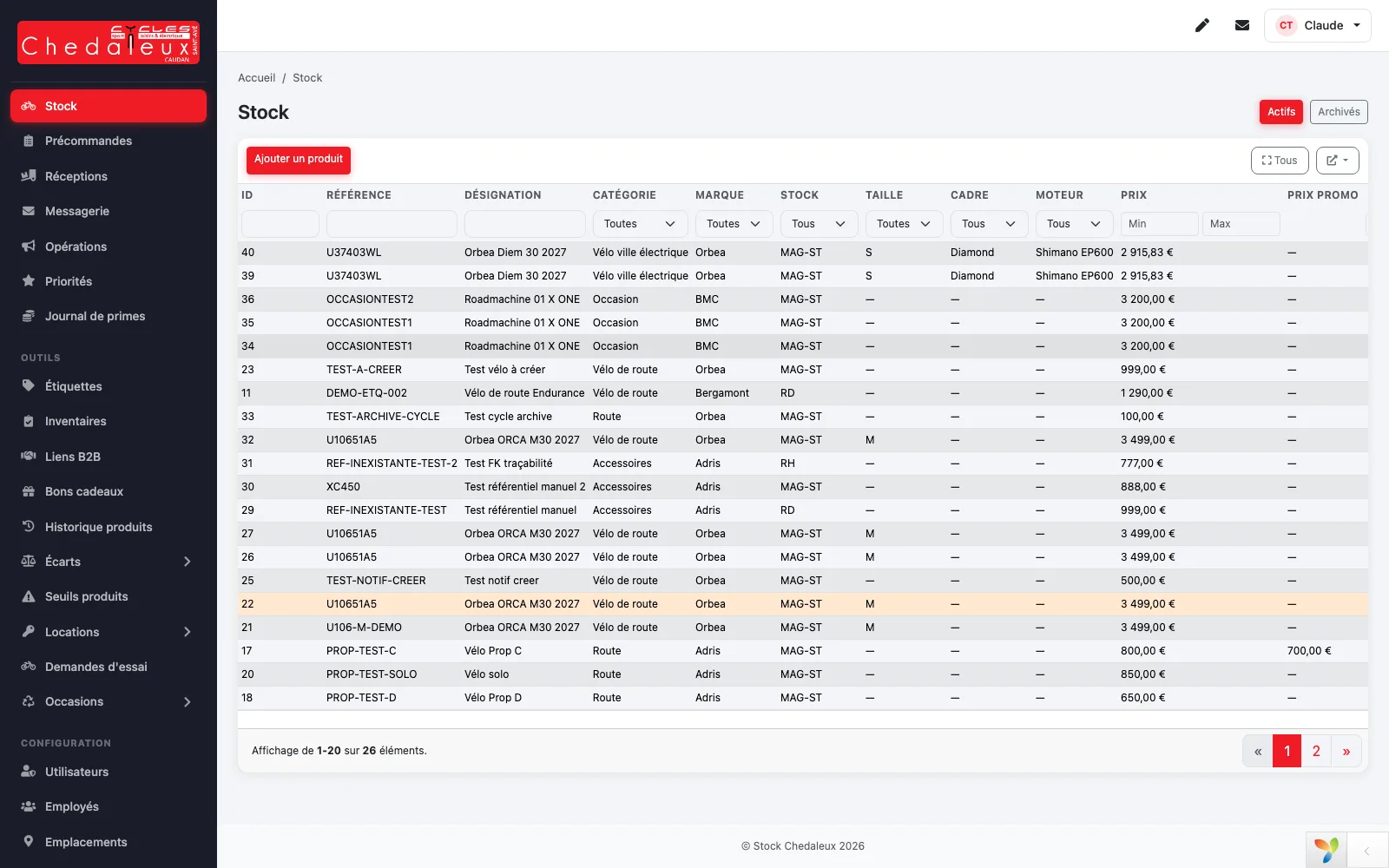Click the Précommandes clipboard icon
Screen dimensions: 1389x868
click(x=29, y=141)
